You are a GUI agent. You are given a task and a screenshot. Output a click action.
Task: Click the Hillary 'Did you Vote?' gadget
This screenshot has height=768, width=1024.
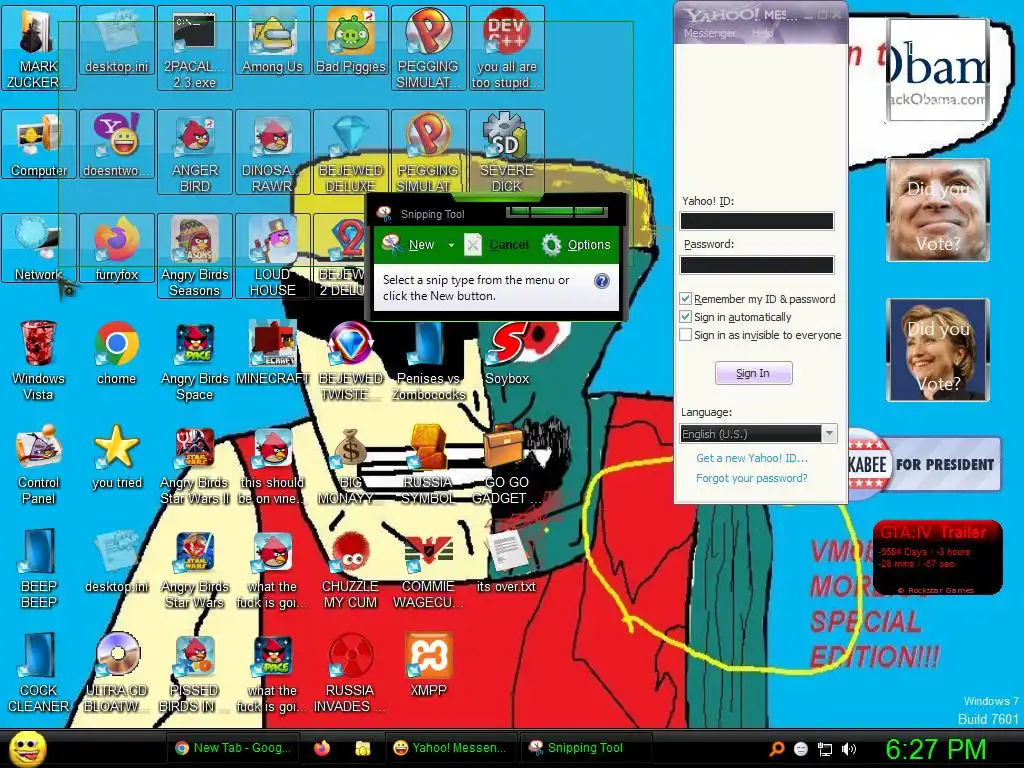pos(938,349)
